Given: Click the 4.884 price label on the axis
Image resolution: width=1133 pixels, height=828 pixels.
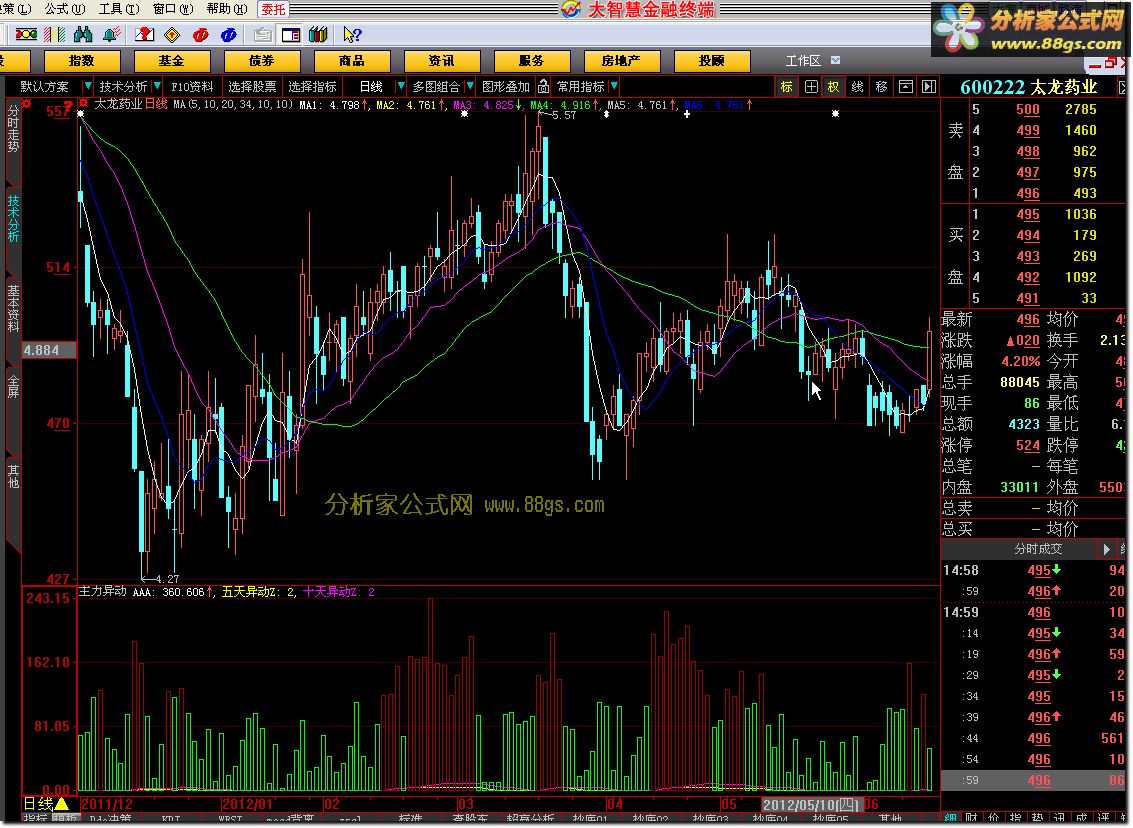Looking at the screenshot, I should [x=49, y=350].
